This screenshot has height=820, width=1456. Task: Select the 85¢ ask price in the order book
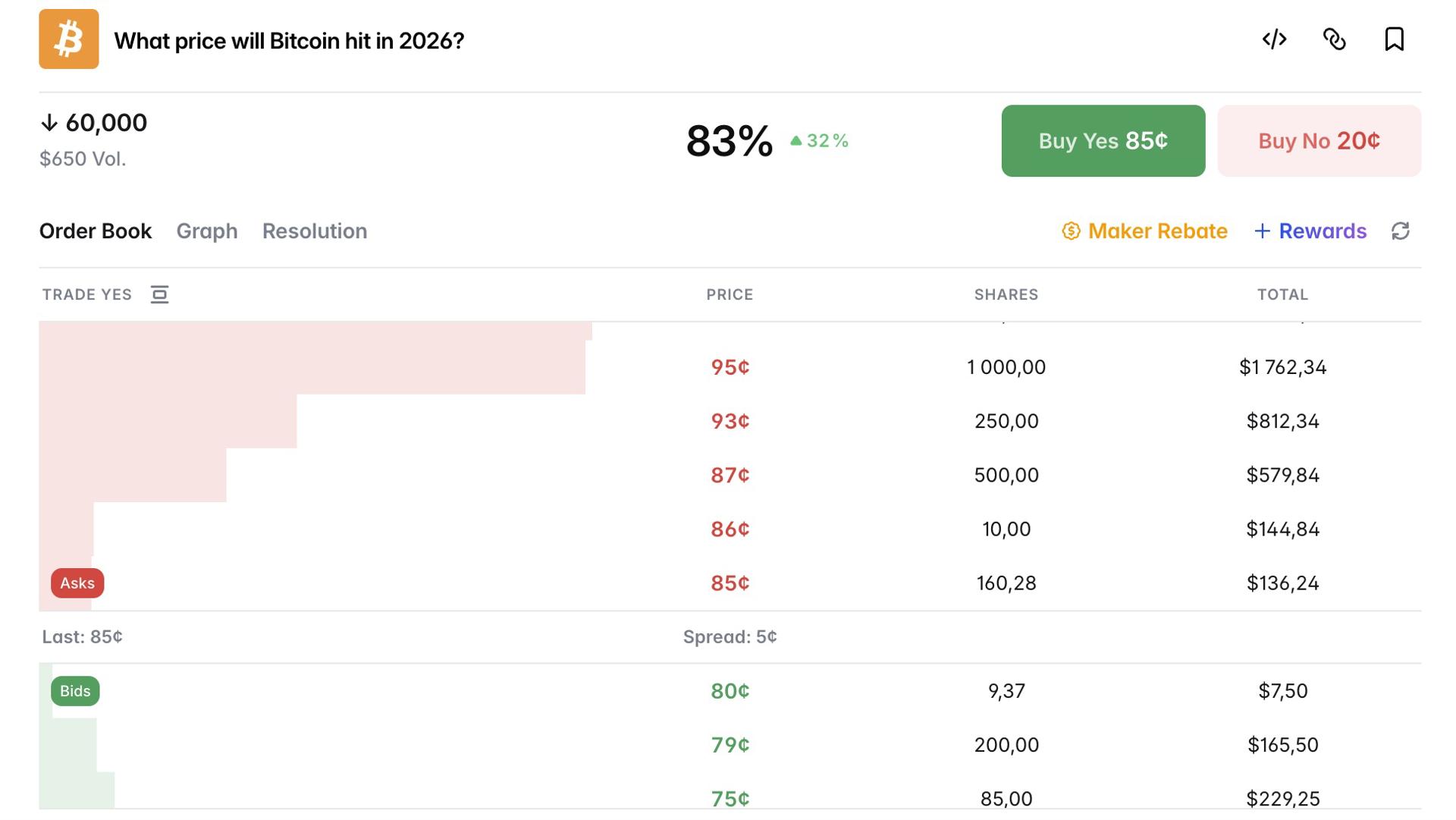click(730, 583)
